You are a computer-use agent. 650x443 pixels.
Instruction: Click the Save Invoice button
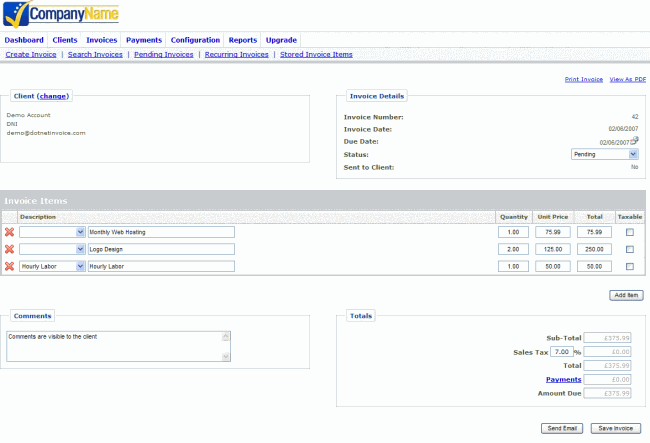coord(616,428)
